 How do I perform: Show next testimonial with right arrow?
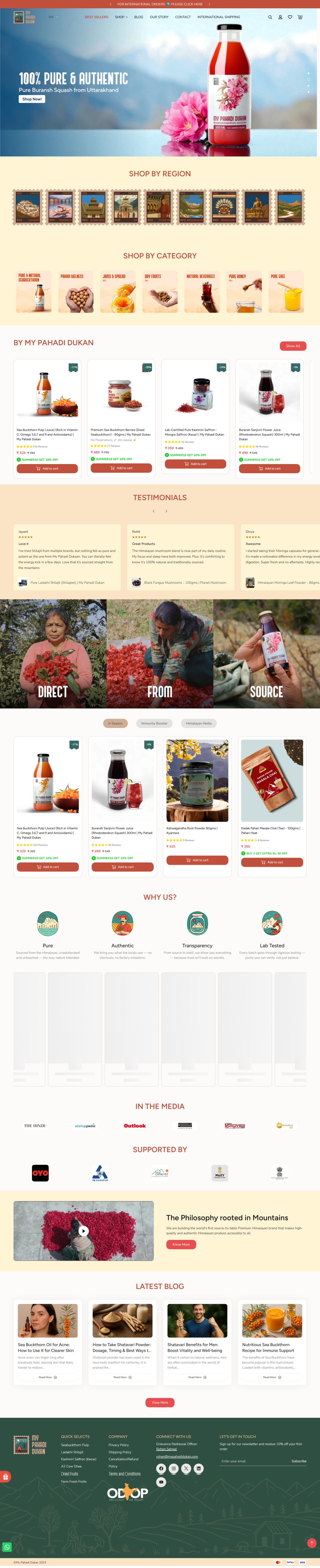(166, 511)
